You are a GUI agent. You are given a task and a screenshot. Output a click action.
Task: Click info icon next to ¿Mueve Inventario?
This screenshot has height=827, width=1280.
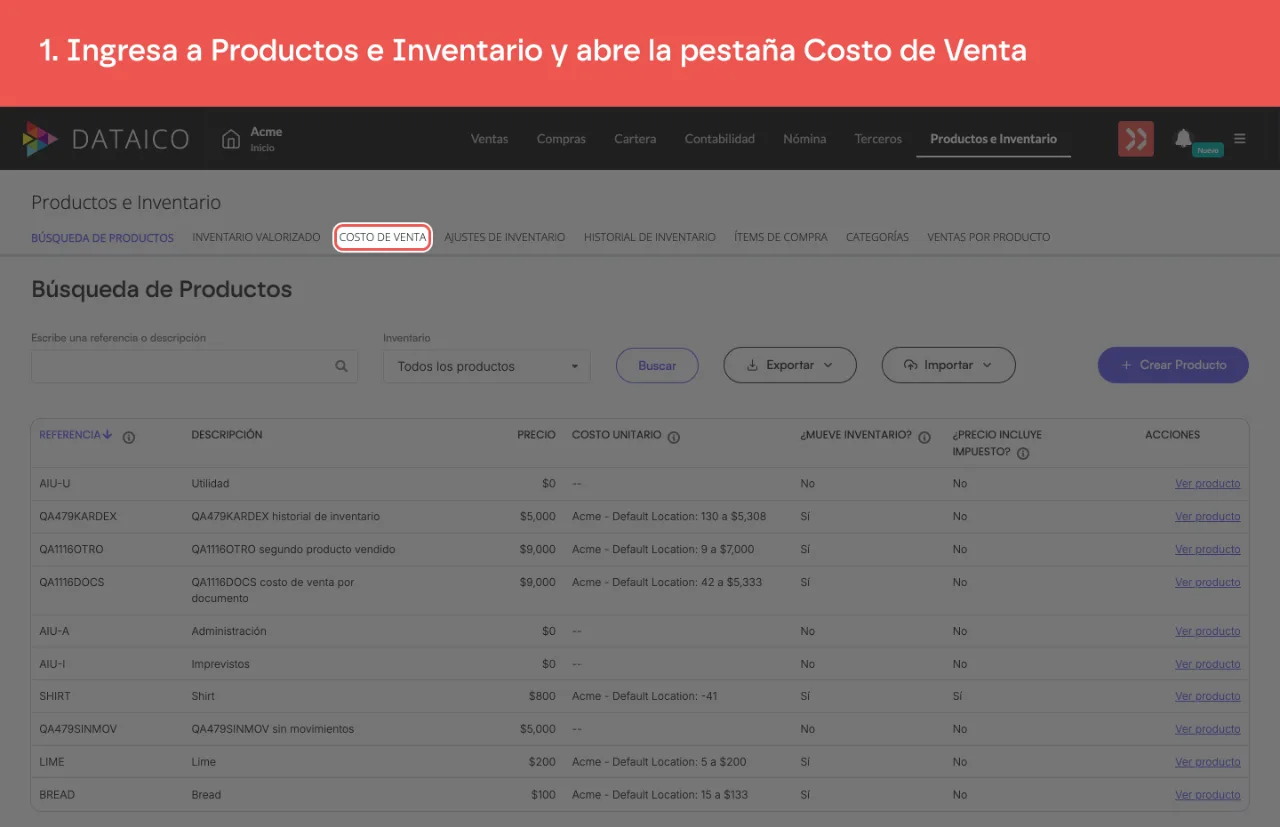coord(924,437)
